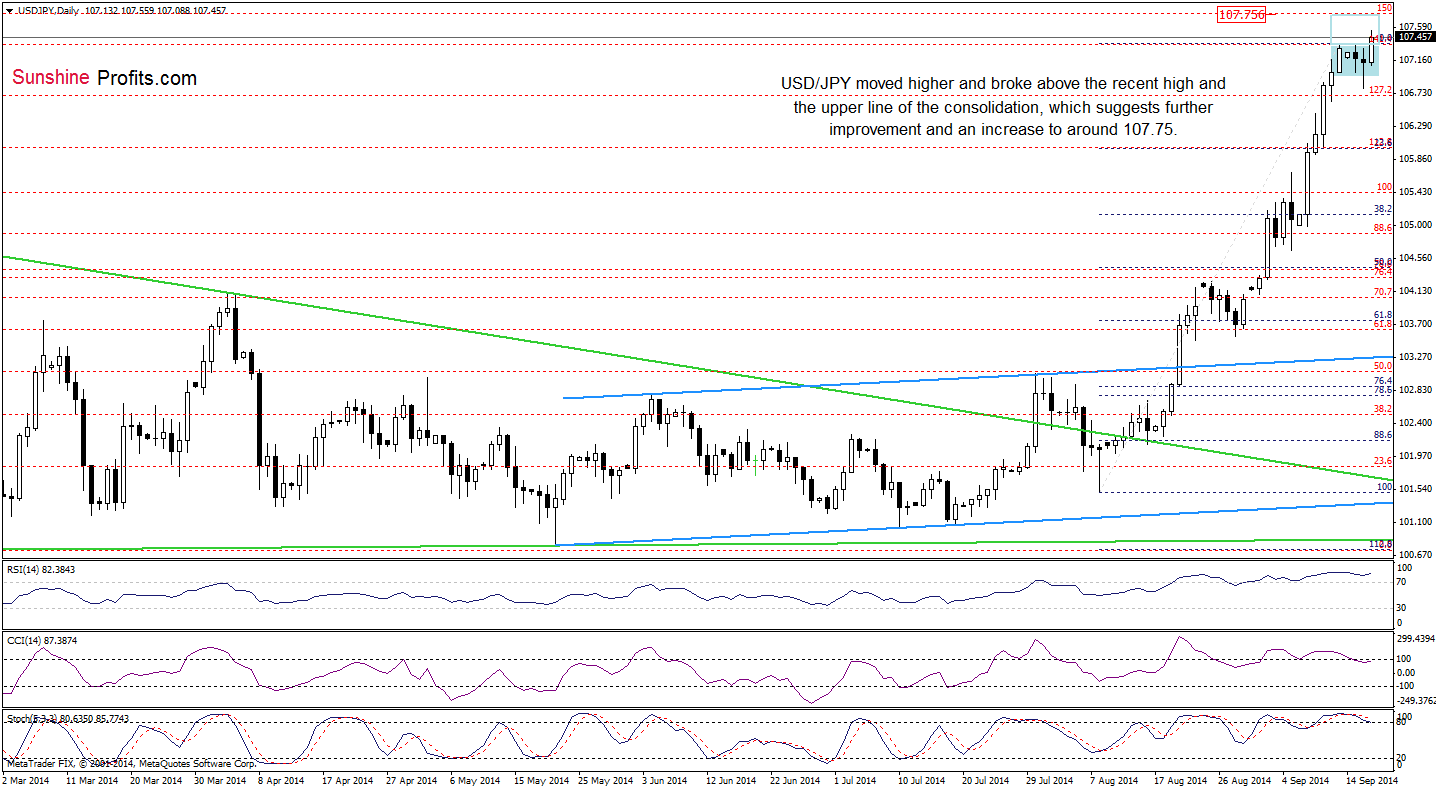Image resolution: width=1436 pixels, height=789 pixels.
Task: Click the 106.290 price axis label
Action: (1415, 125)
